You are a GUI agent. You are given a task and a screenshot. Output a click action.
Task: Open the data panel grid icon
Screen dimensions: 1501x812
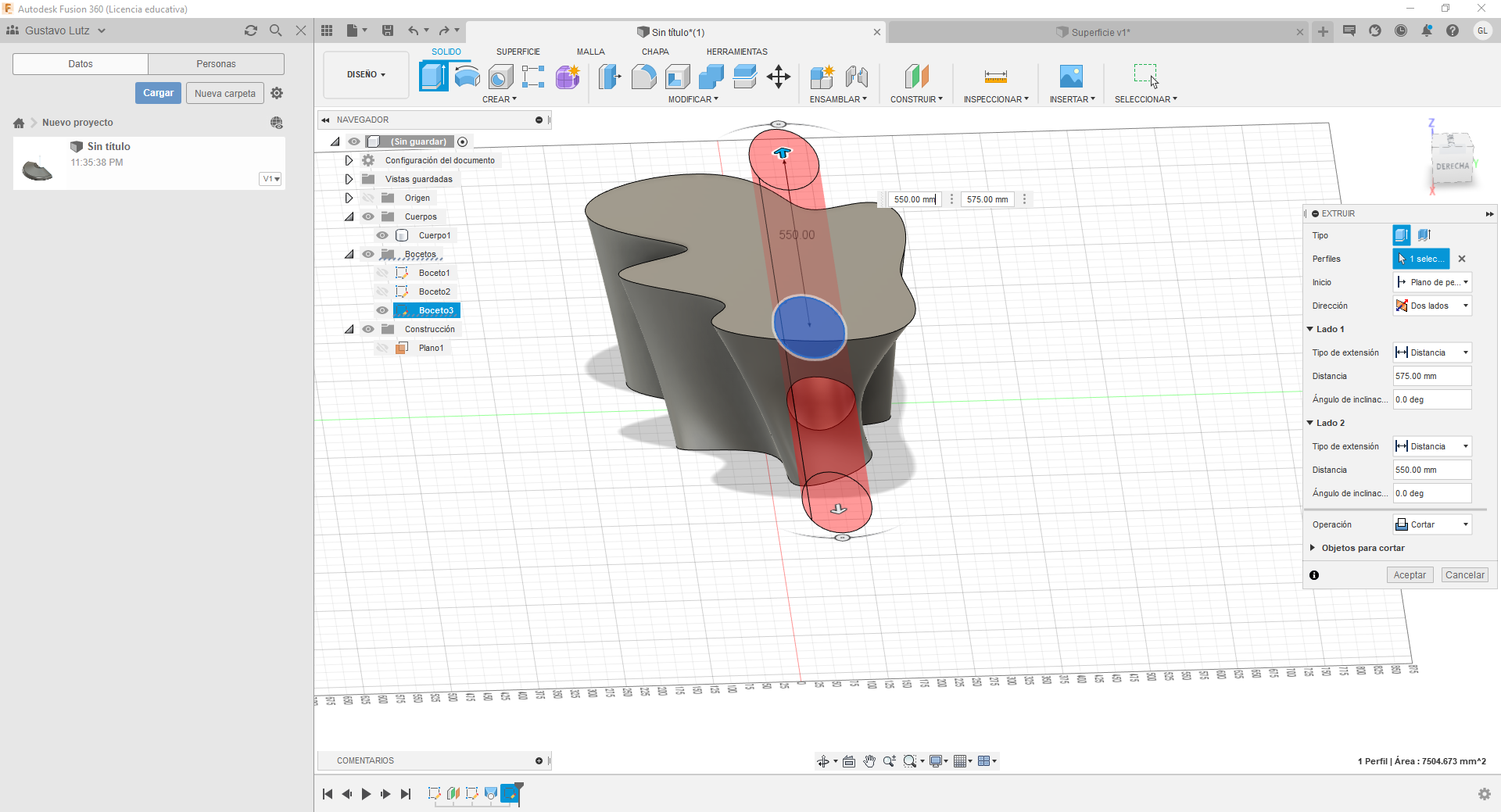327,30
